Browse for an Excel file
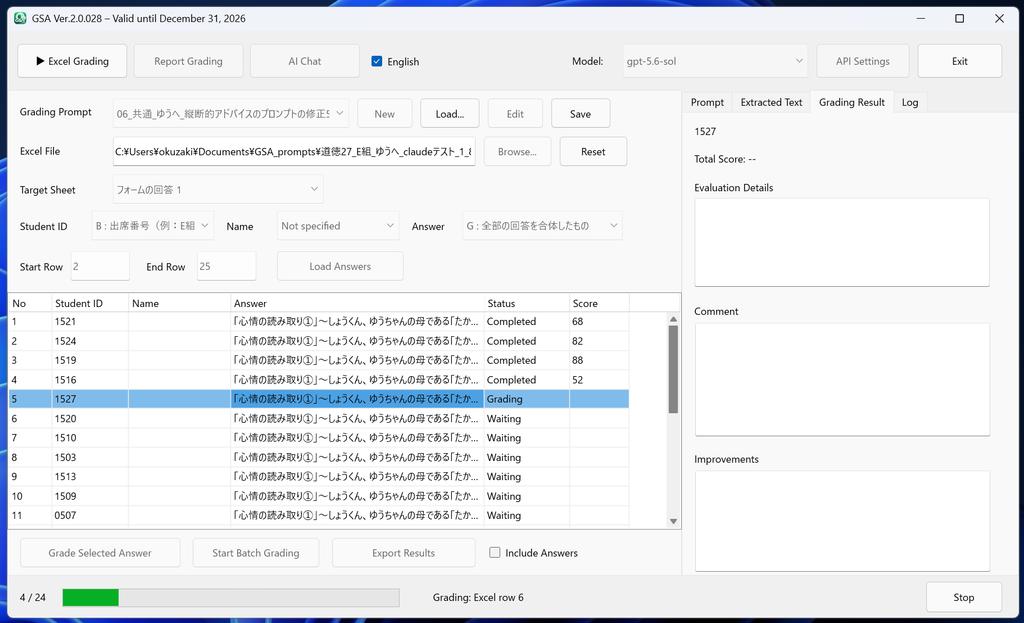 click(517, 152)
